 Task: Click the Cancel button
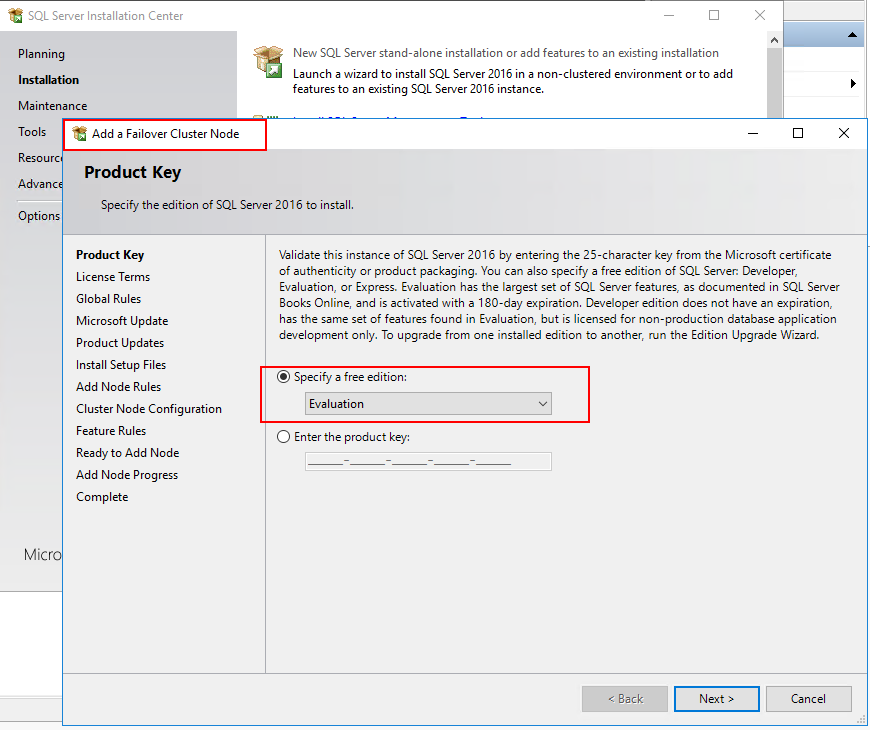(x=808, y=699)
